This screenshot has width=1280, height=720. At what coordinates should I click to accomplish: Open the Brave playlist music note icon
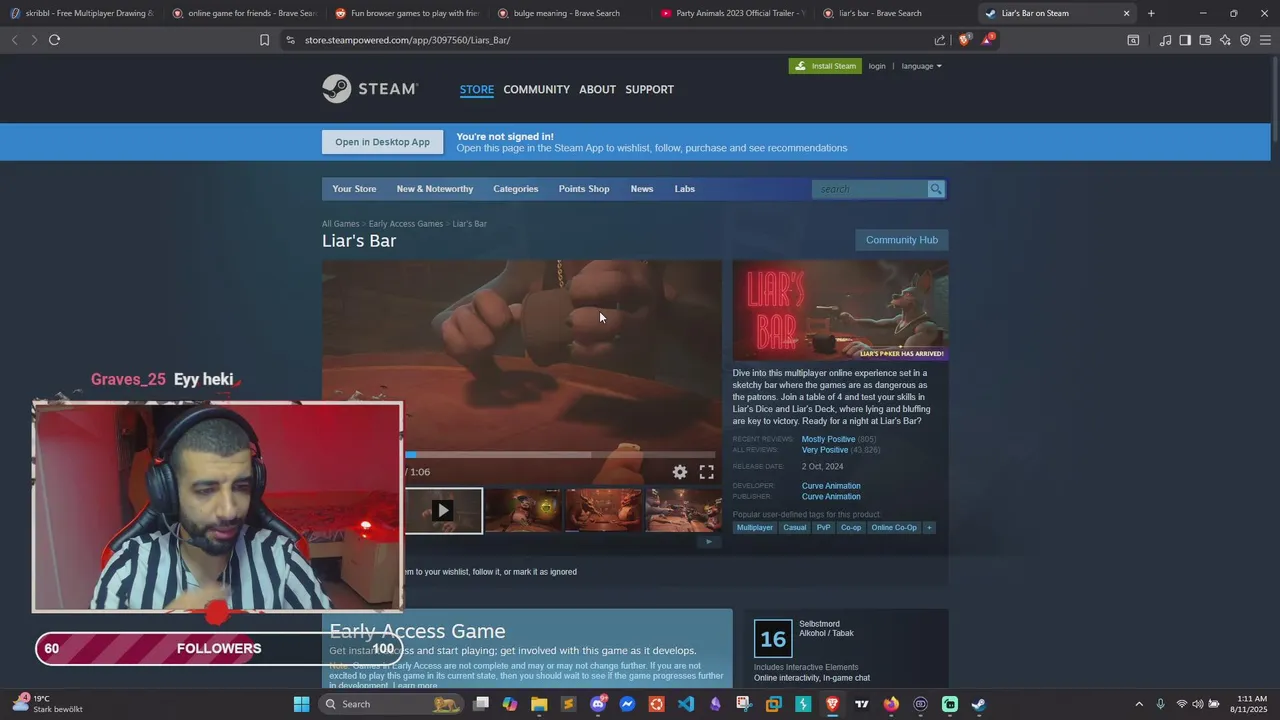[1165, 40]
